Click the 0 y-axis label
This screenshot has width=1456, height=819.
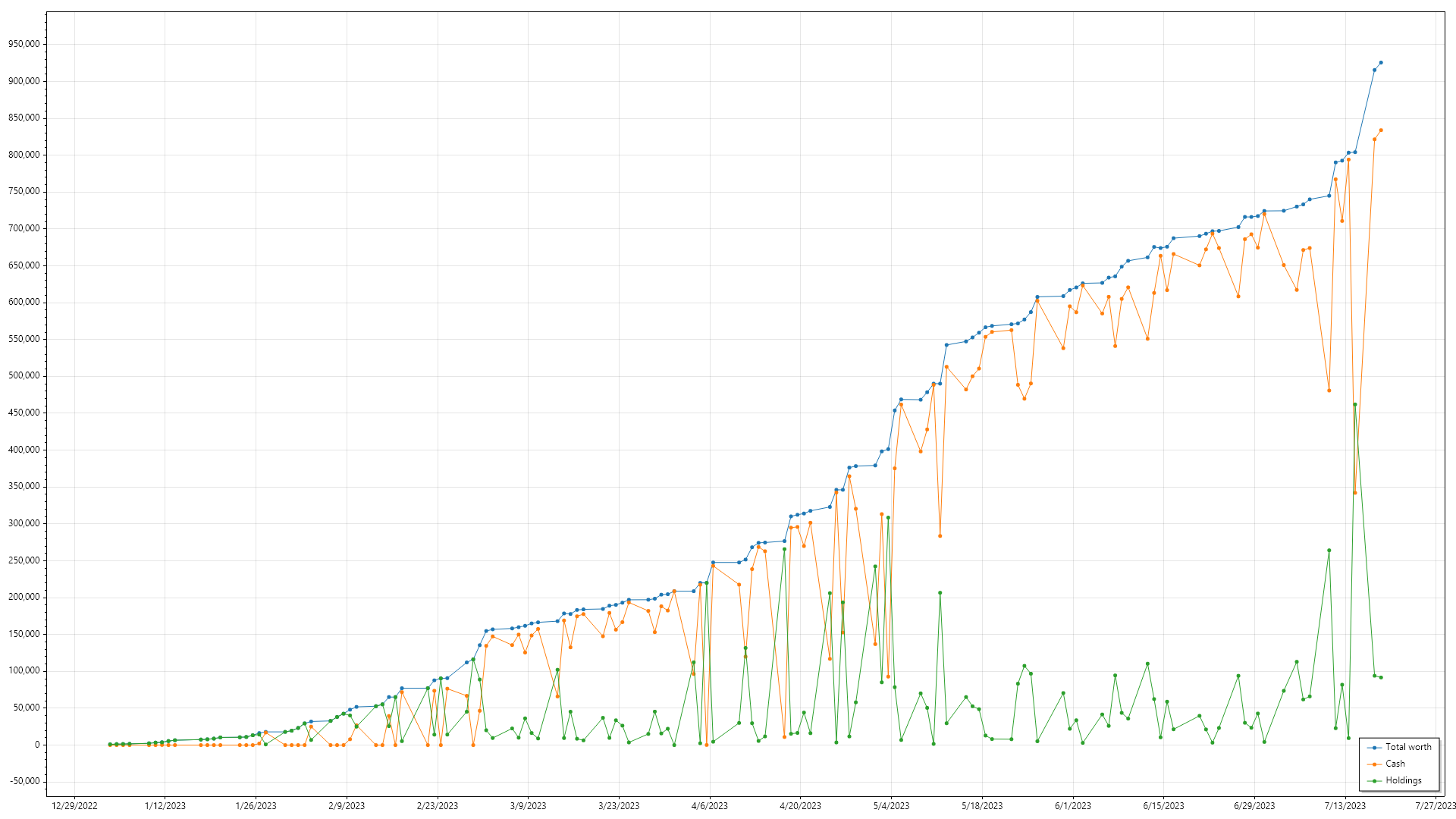36,745
